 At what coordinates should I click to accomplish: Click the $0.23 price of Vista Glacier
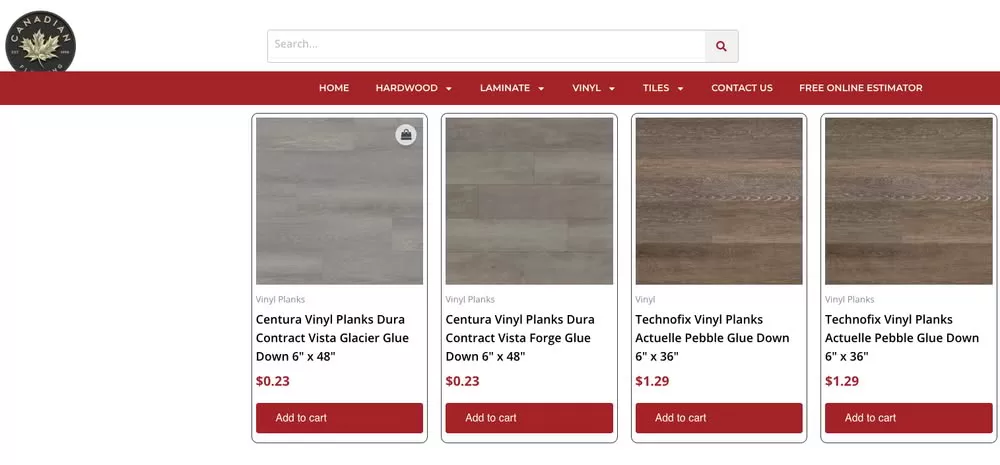[x=273, y=381]
